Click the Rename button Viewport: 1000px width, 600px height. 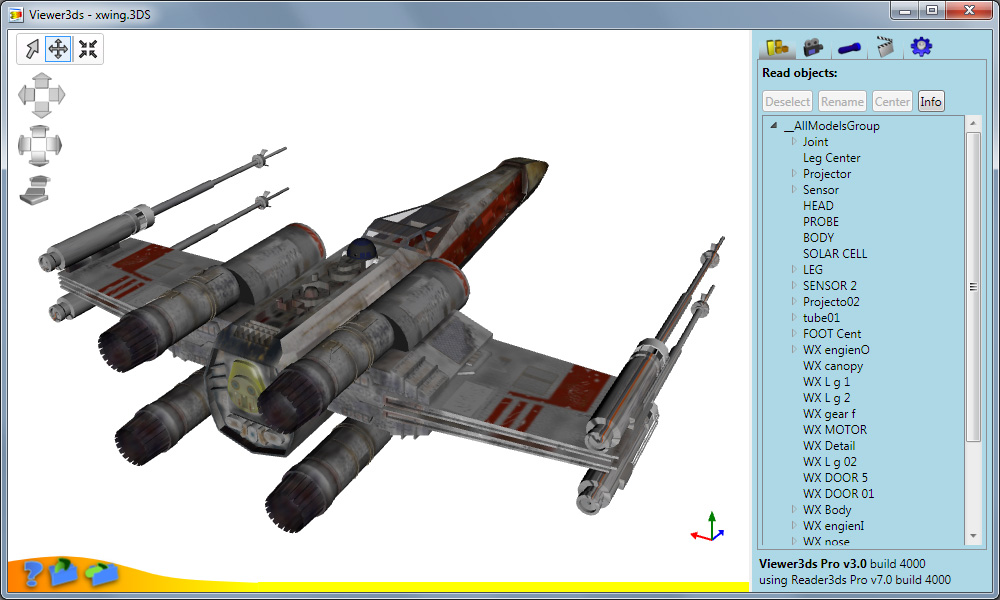pyautogui.click(x=842, y=101)
